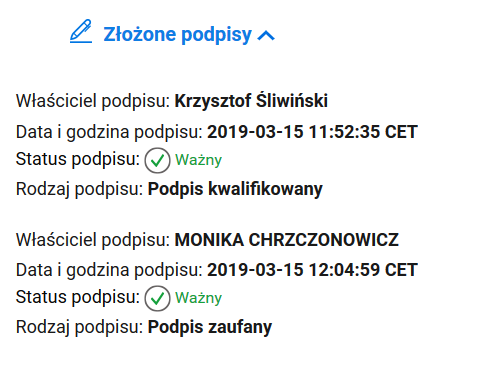Click second Data i godzina podpisu label

[x=109, y=270]
